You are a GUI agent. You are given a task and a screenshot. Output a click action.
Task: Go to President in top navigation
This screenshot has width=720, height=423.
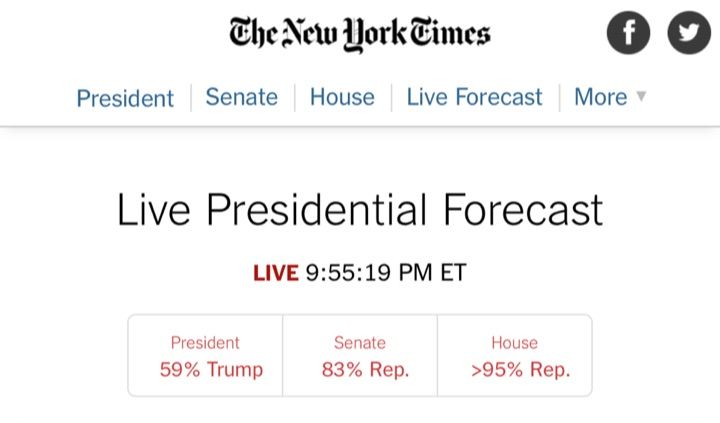[125, 98]
